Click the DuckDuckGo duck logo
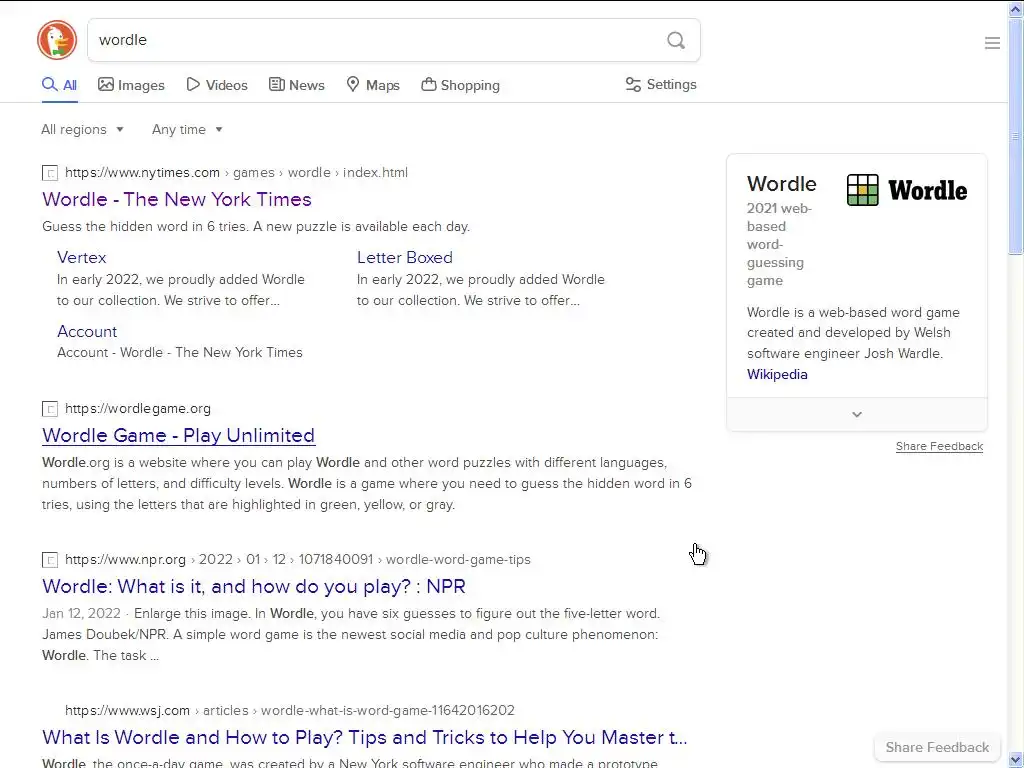Image resolution: width=1024 pixels, height=768 pixels. point(57,40)
